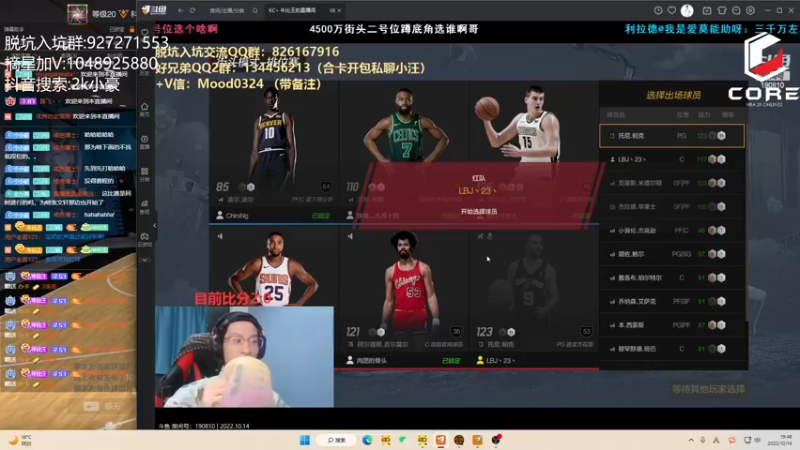Go back with the left arrow icon
This screenshot has width=800, height=450.
pos(180,10)
